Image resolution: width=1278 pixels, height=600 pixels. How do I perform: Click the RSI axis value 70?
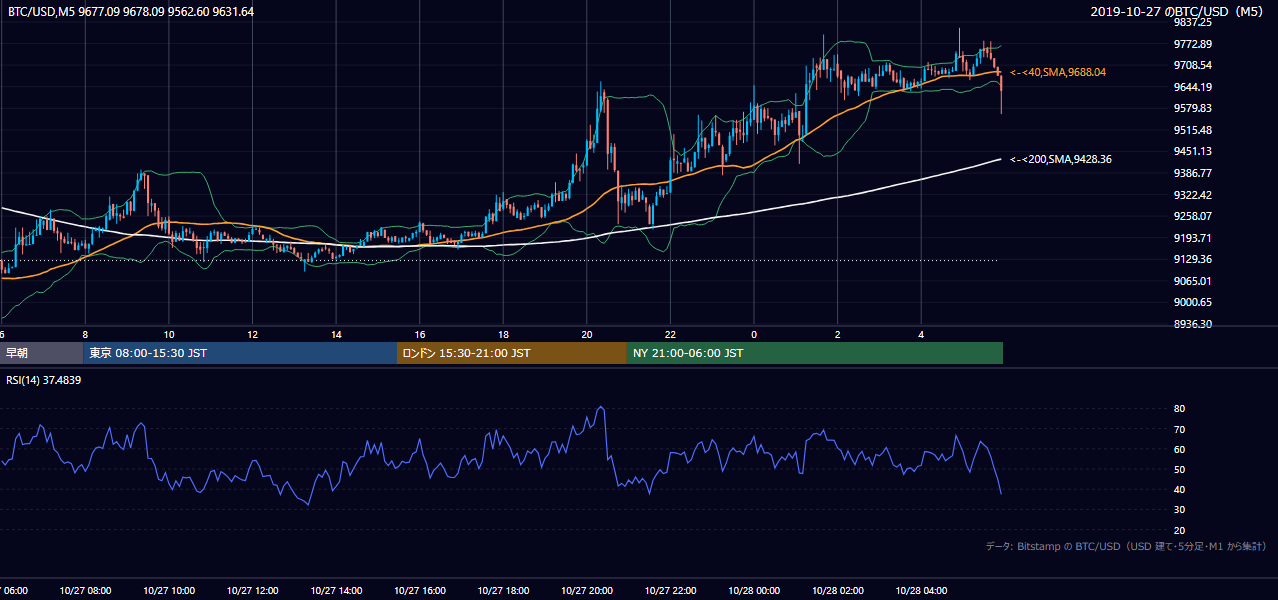(1180, 429)
